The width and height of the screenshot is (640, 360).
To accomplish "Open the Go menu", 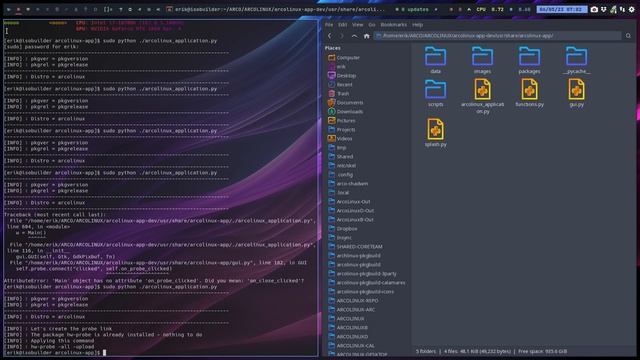I will (372, 25).
